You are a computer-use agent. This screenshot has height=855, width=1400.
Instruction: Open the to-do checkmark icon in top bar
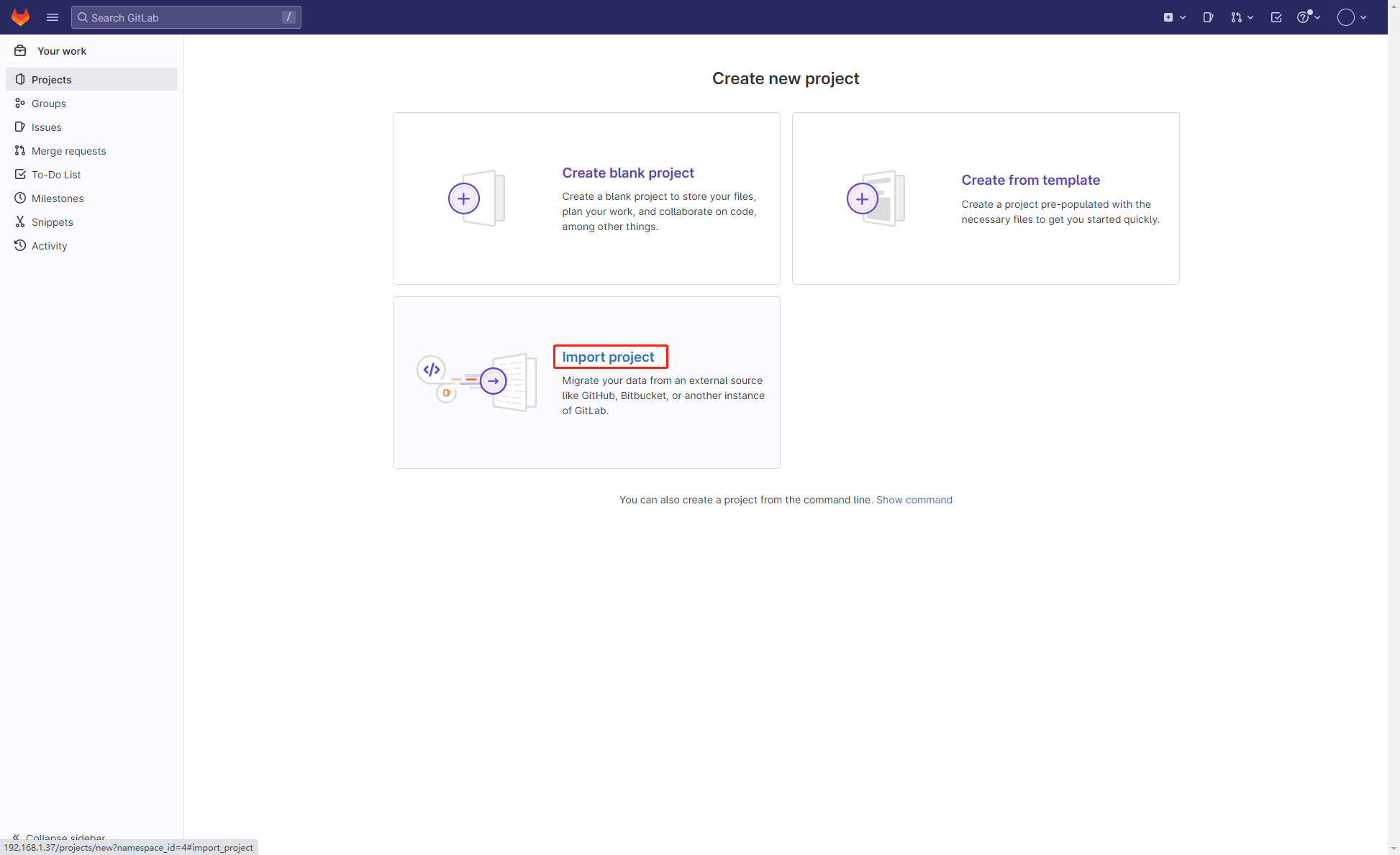tap(1276, 17)
